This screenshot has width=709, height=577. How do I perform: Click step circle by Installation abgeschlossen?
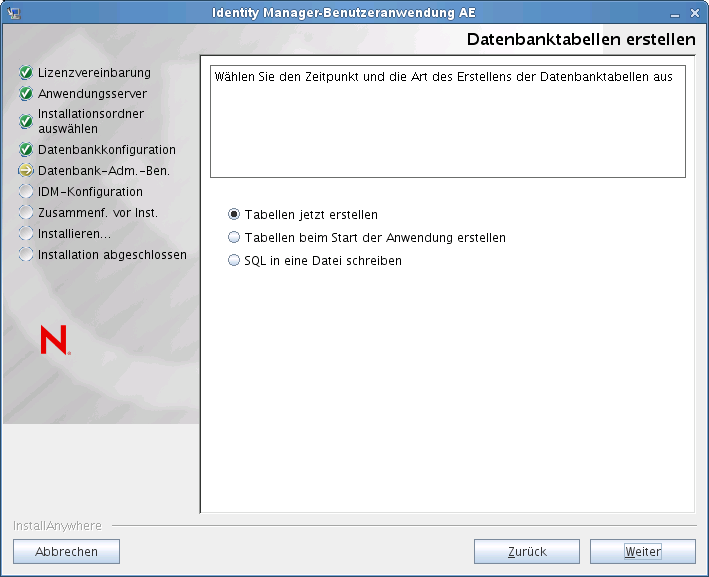pos(26,255)
